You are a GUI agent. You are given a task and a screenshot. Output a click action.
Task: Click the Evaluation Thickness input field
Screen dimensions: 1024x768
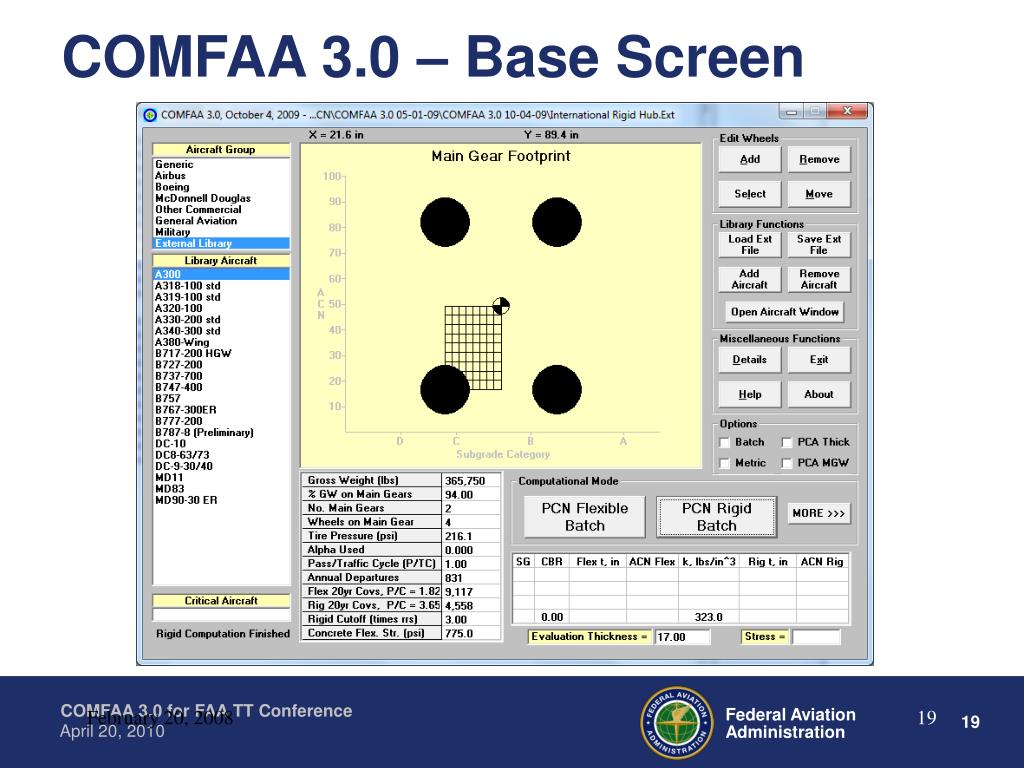coord(682,637)
